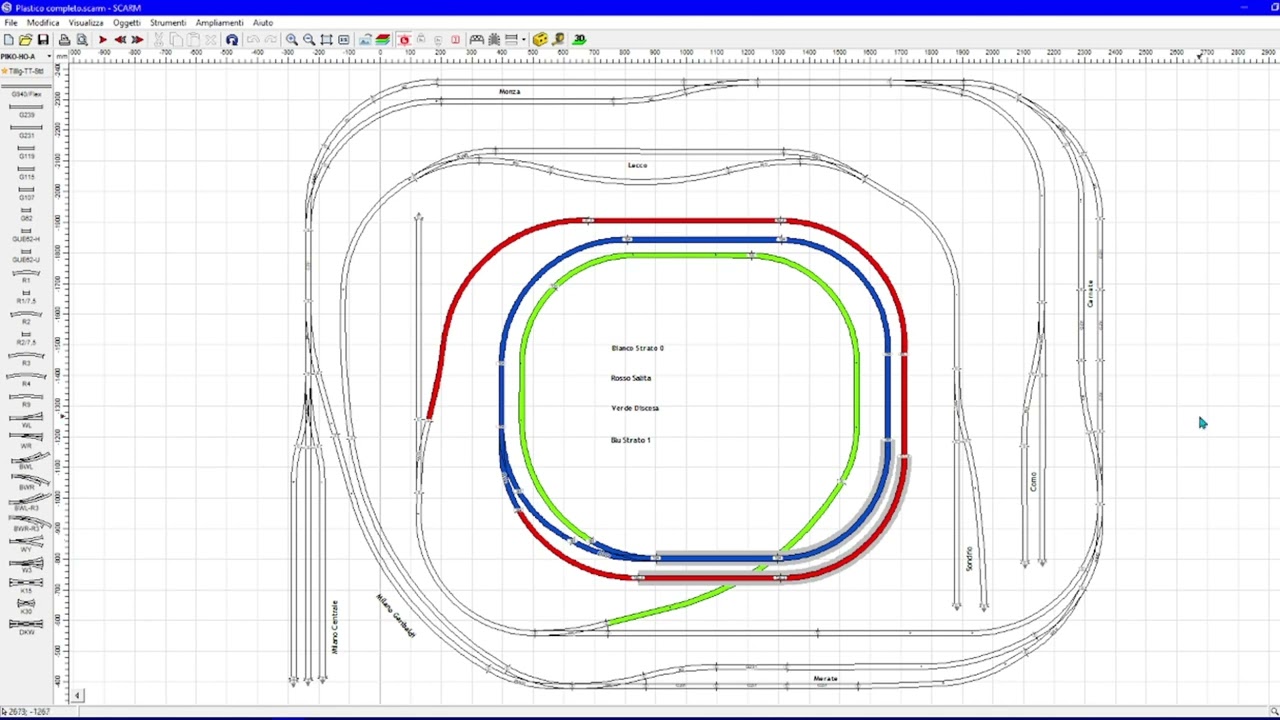Image resolution: width=1280 pixels, height=720 pixels.
Task: Select the G62 short track
Action: tap(26, 214)
